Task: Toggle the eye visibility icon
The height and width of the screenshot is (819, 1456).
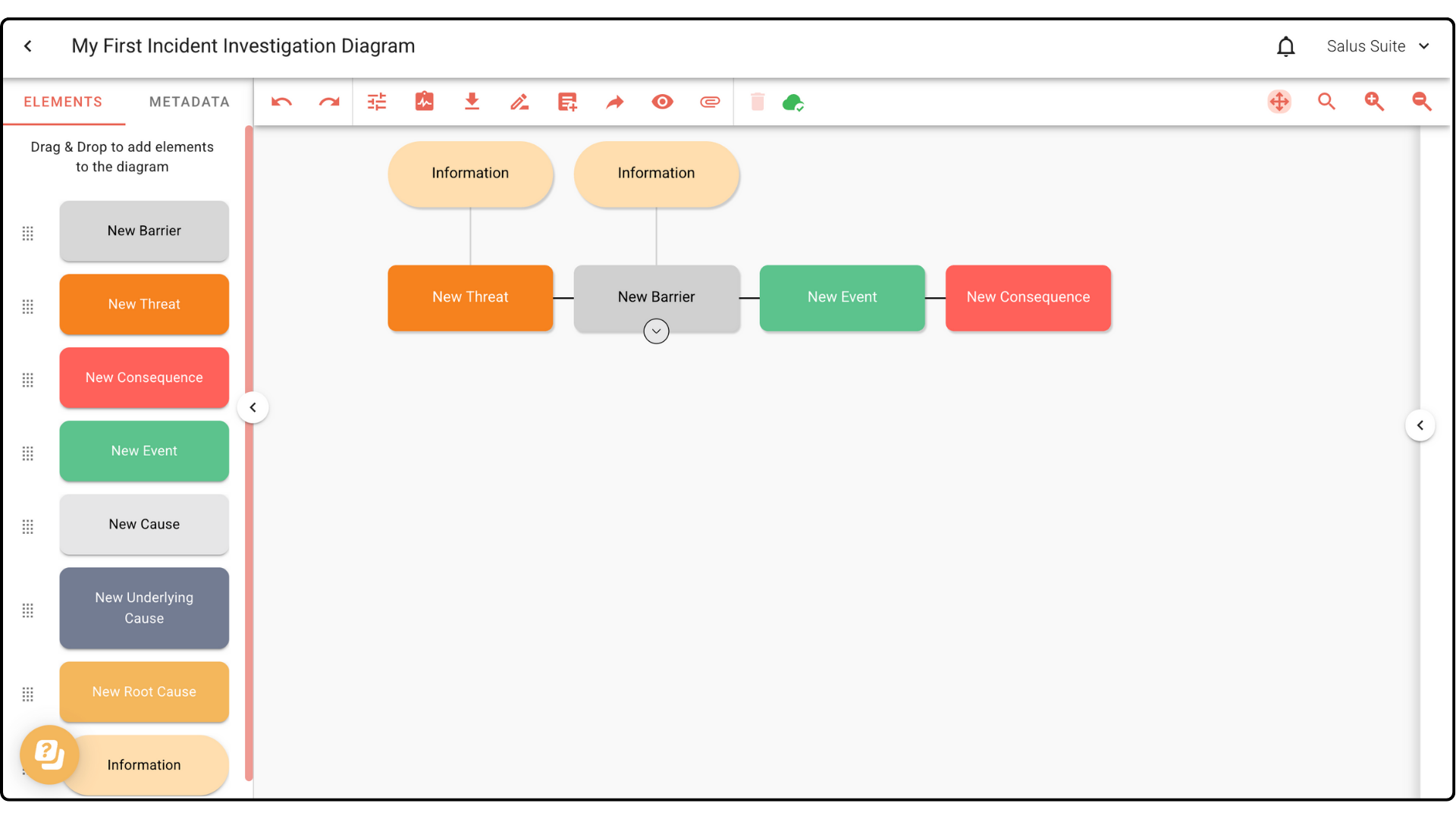Action: click(662, 102)
